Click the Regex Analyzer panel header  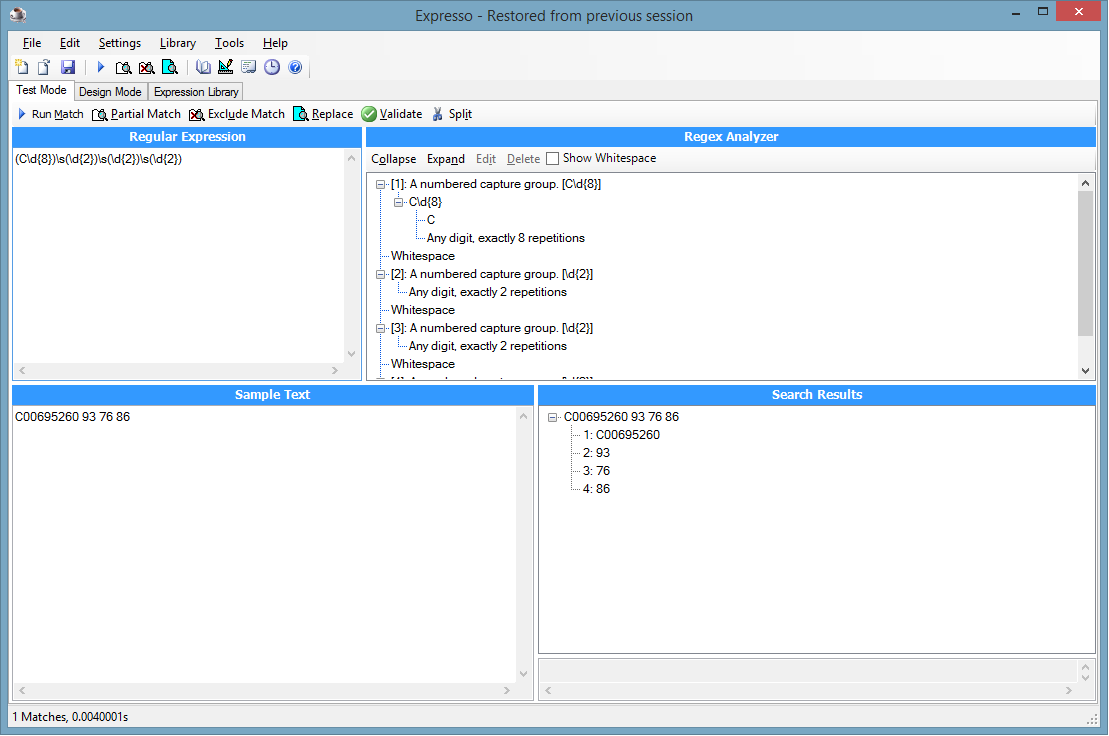pos(731,137)
